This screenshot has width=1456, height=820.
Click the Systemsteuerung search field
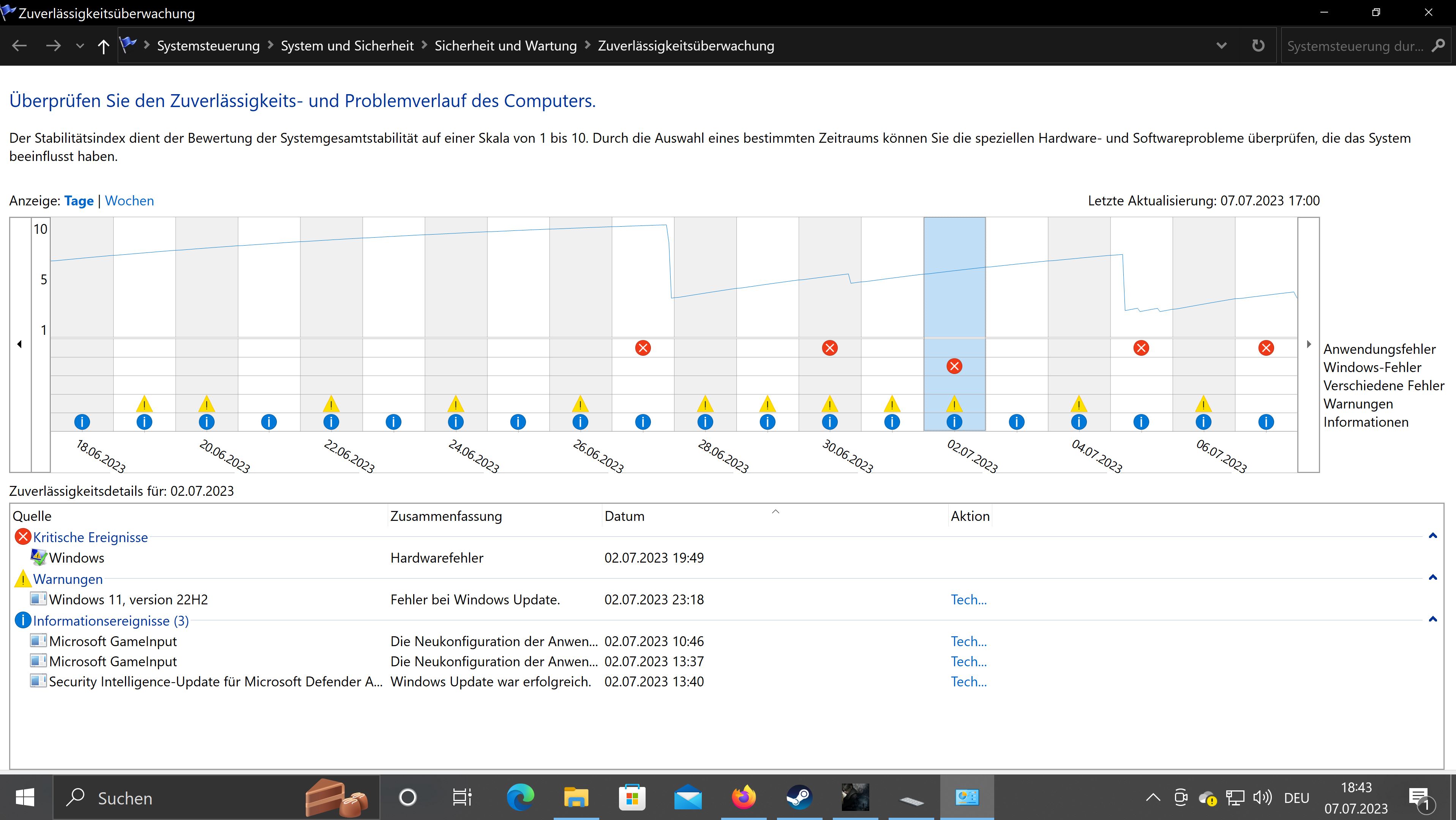(1354, 46)
